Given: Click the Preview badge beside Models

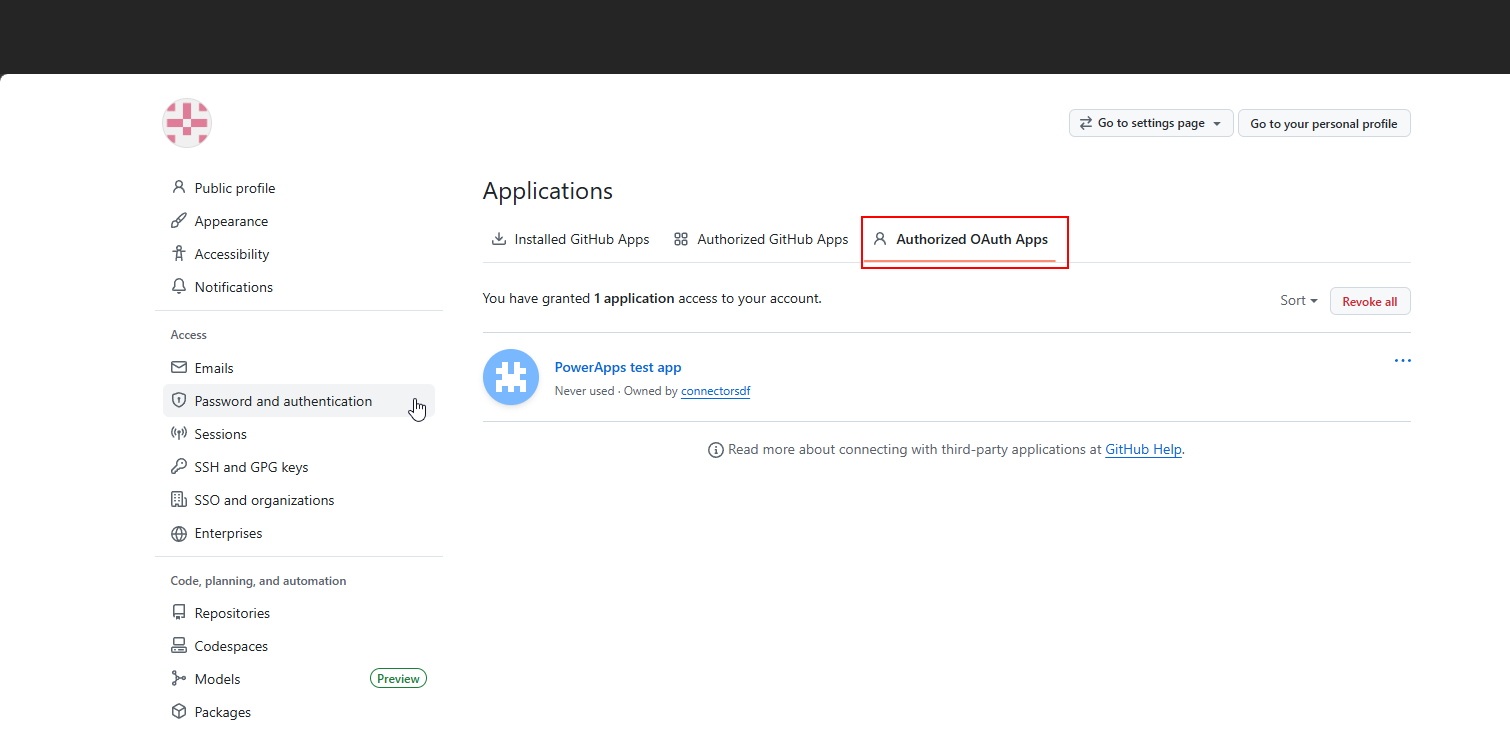Looking at the screenshot, I should [x=398, y=679].
